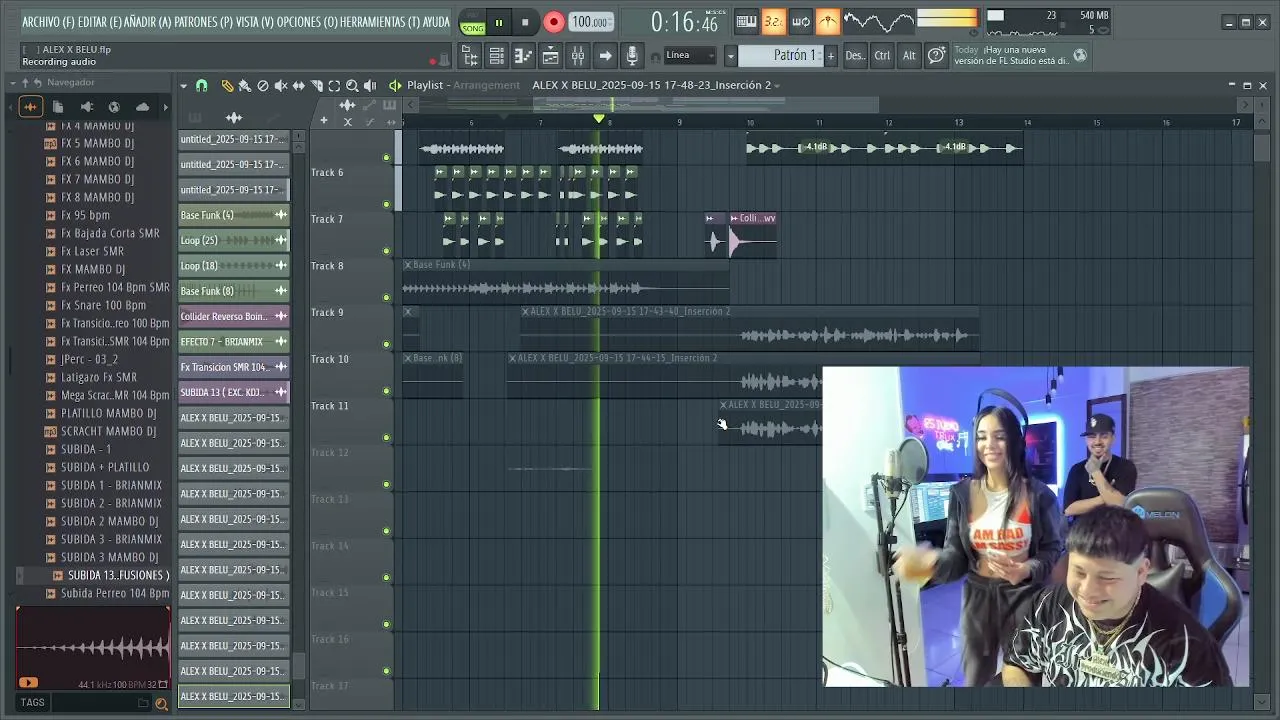Screen dimensions: 1280x720
Task: Open the clip title Inserción 2 dropdown
Action: [777, 86]
